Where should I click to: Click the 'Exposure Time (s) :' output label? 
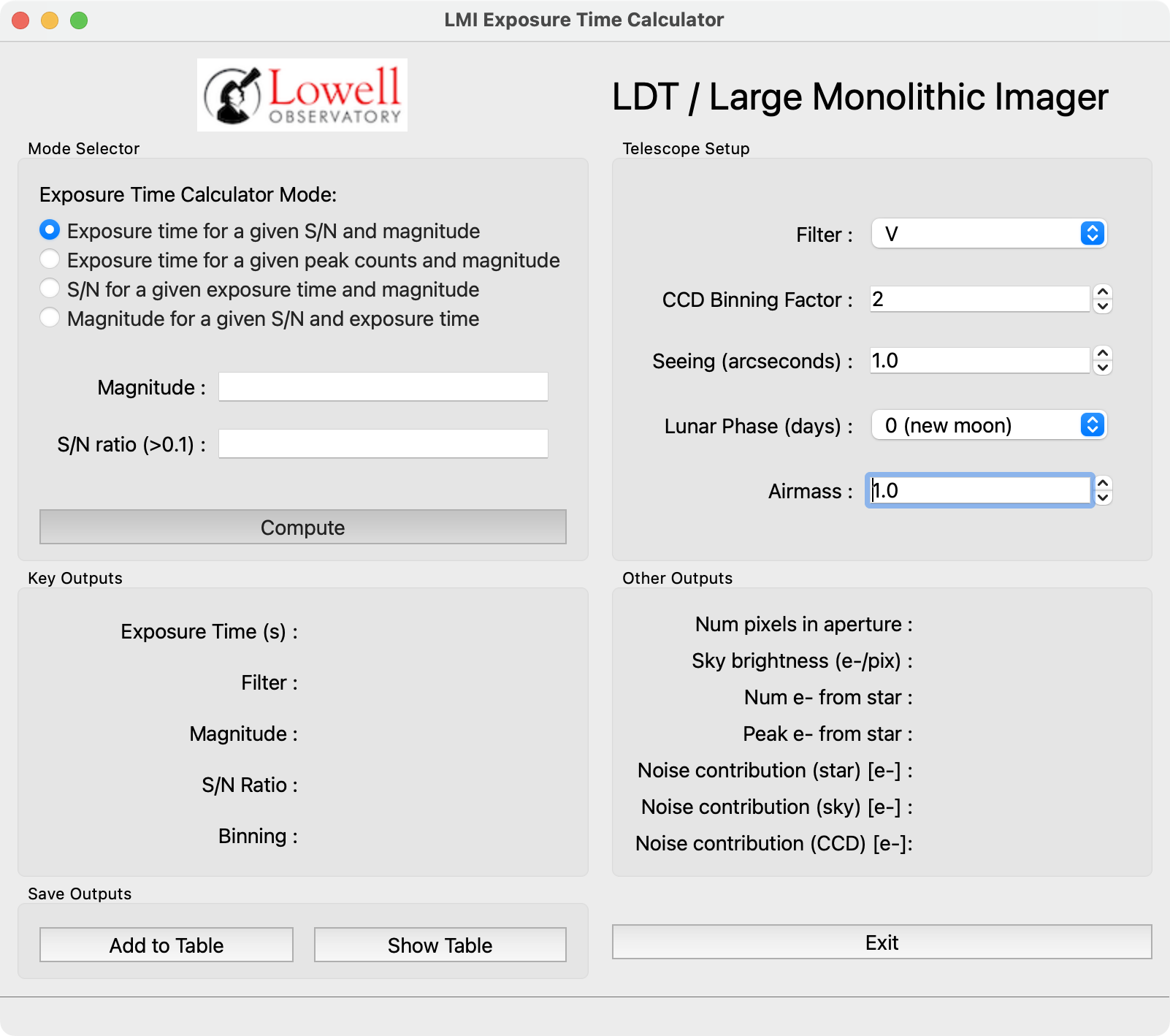pos(210,631)
